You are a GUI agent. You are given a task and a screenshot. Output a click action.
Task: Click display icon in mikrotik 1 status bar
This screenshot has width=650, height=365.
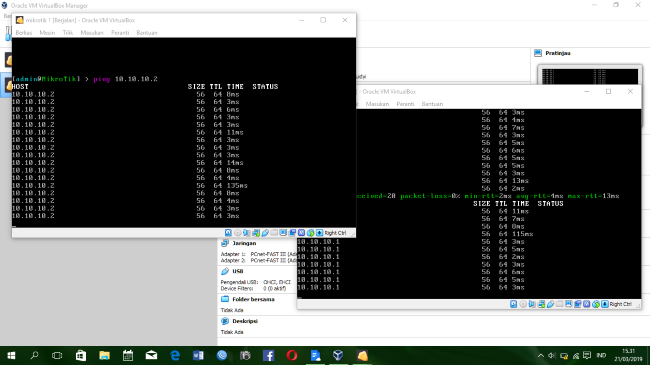click(x=283, y=233)
